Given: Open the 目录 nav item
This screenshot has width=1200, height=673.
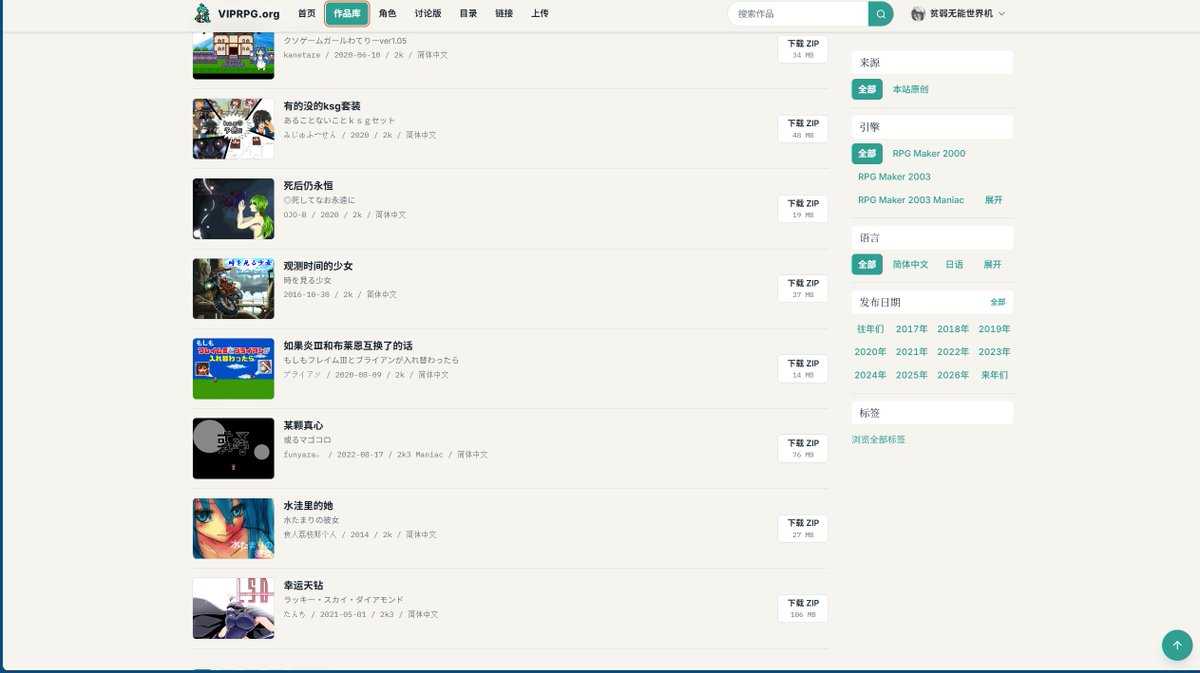Looking at the screenshot, I should click(x=468, y=14).
